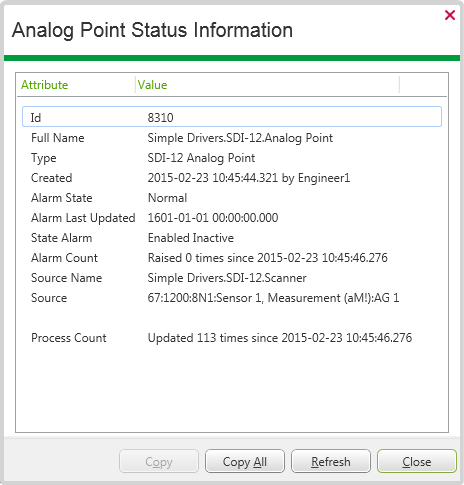Select the Created row
Screen dimensions: 464x485
232,178
